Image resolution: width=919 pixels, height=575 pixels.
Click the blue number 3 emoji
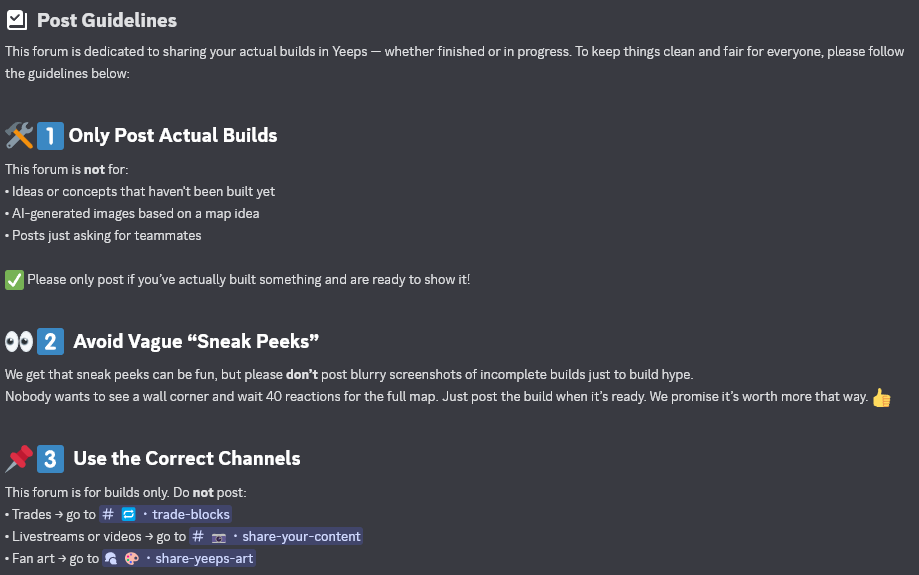coord(50,459)
